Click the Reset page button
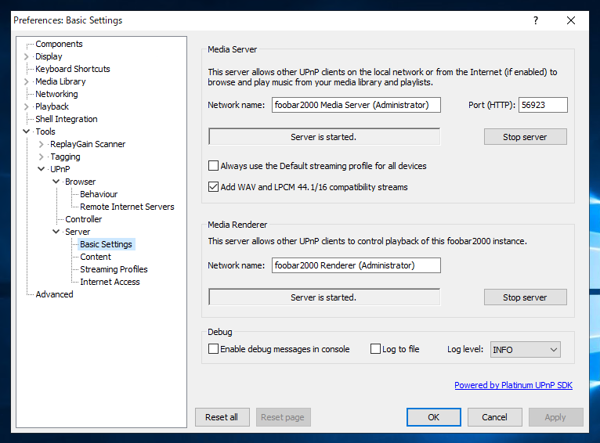The width and height of the screenshot is (600, 443). click(283, 417)
